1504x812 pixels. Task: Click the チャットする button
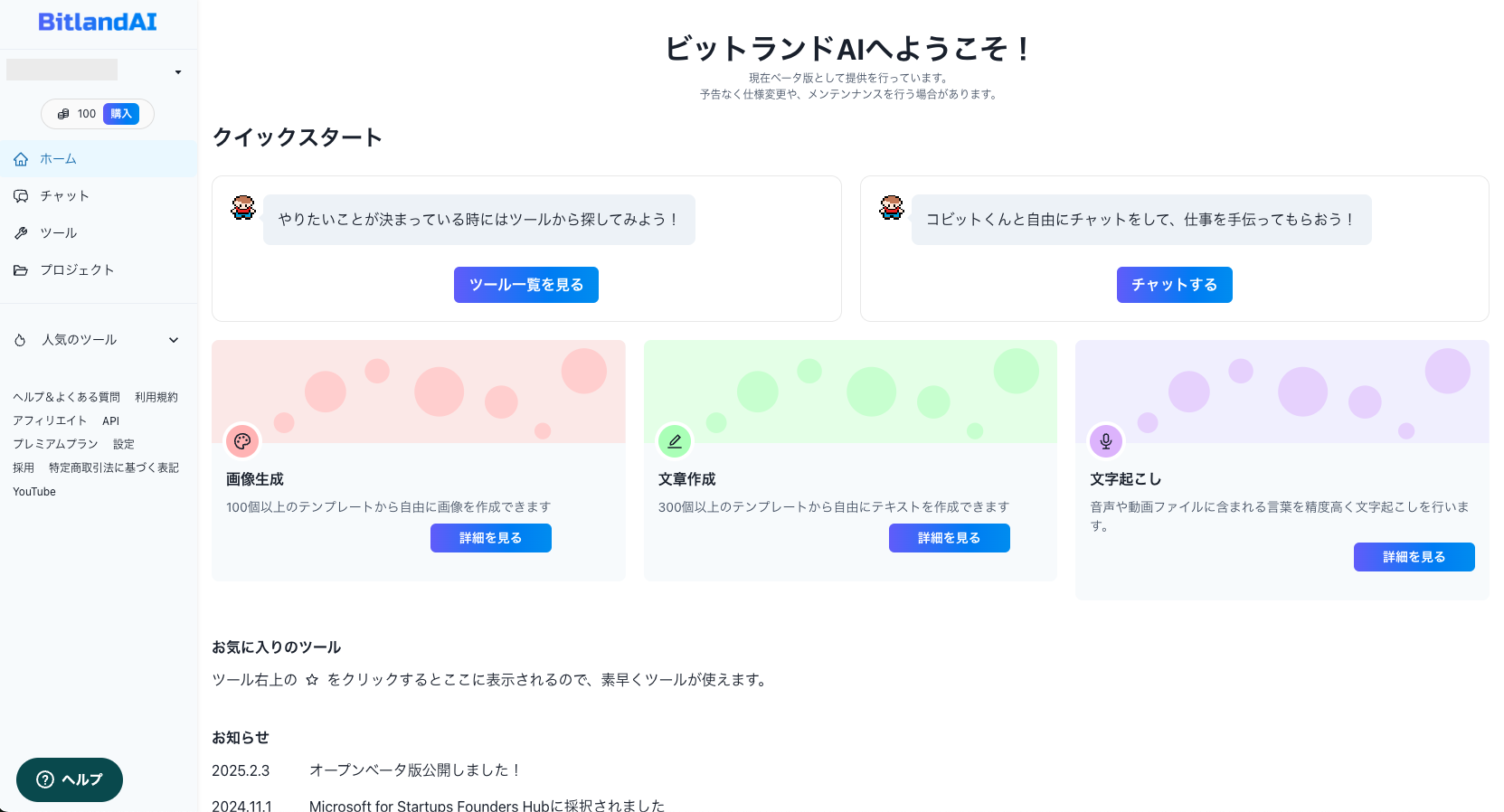1174,285
